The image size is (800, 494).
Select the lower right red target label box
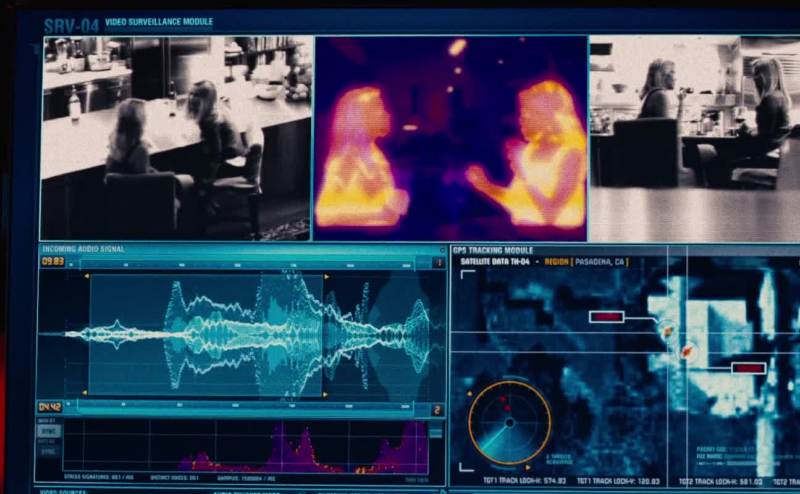tap(748, 368)
